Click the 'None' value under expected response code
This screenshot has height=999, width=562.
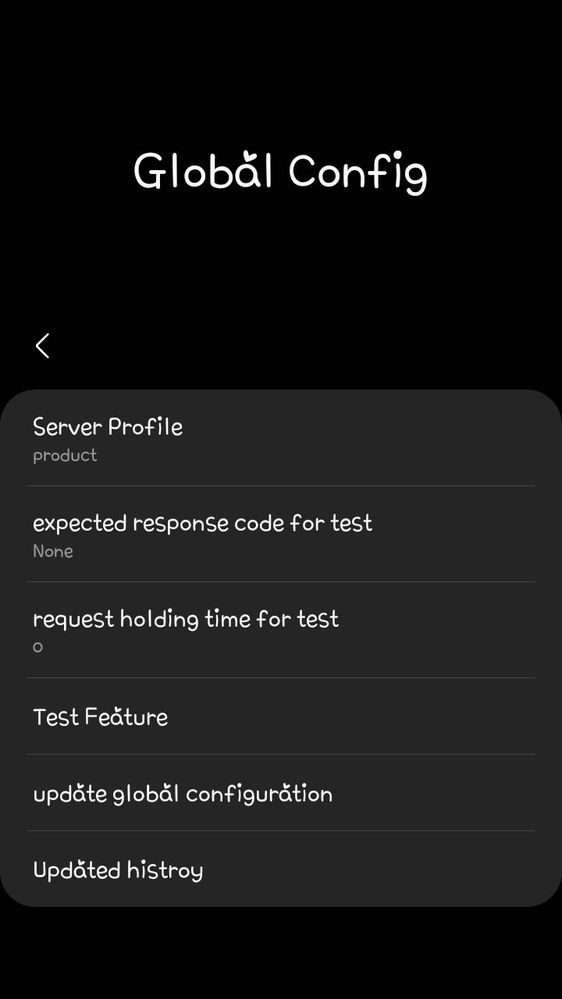coord(53,551)
